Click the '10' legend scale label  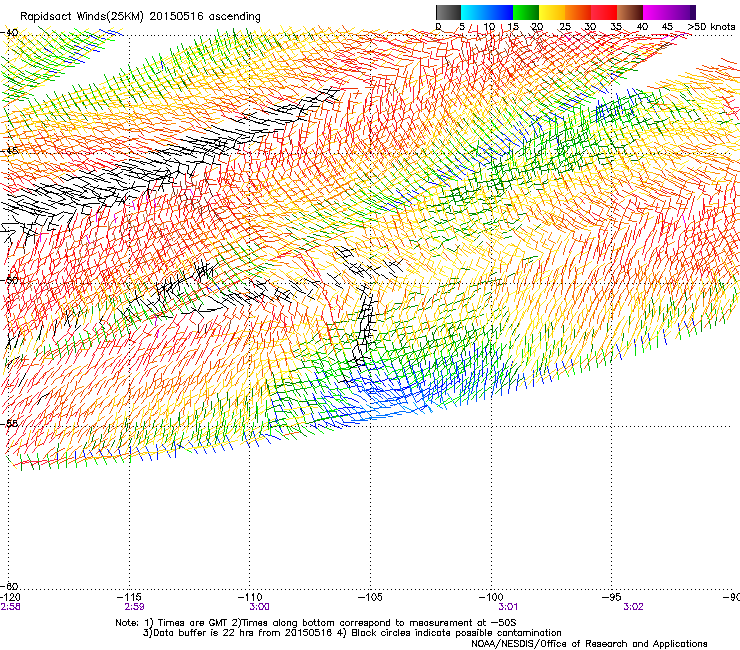tap(489, 27)
